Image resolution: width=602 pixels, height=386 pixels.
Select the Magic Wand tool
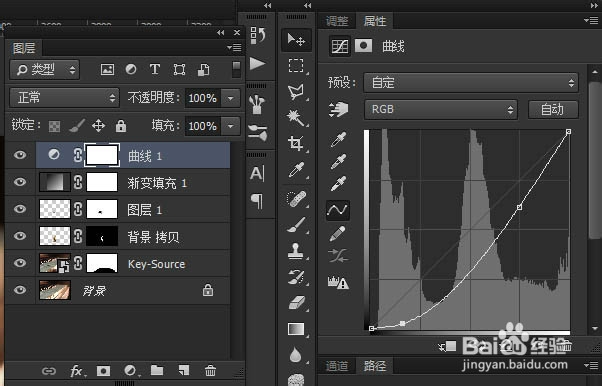point(296,118)
